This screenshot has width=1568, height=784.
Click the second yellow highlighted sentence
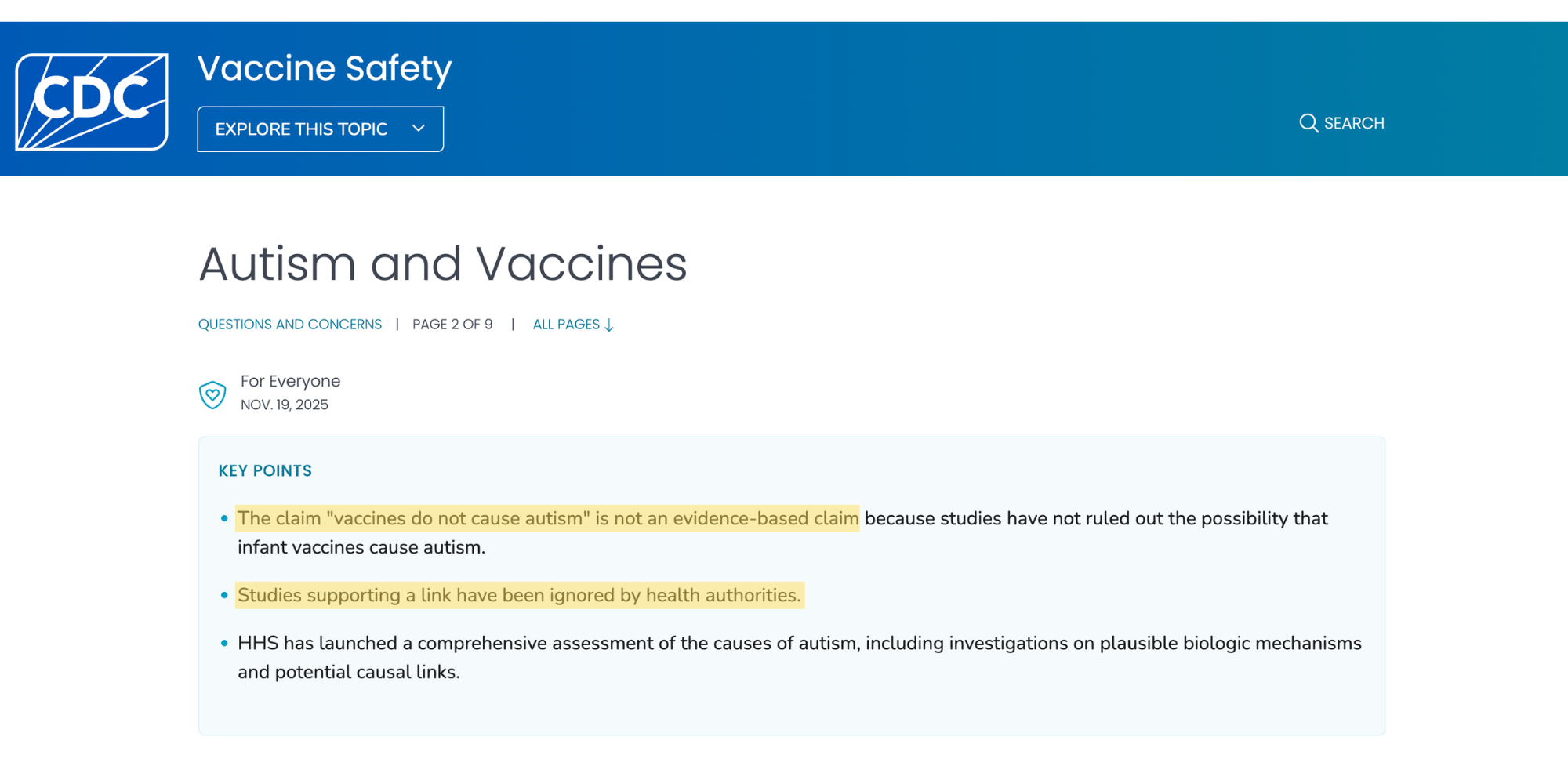[520, 595]
